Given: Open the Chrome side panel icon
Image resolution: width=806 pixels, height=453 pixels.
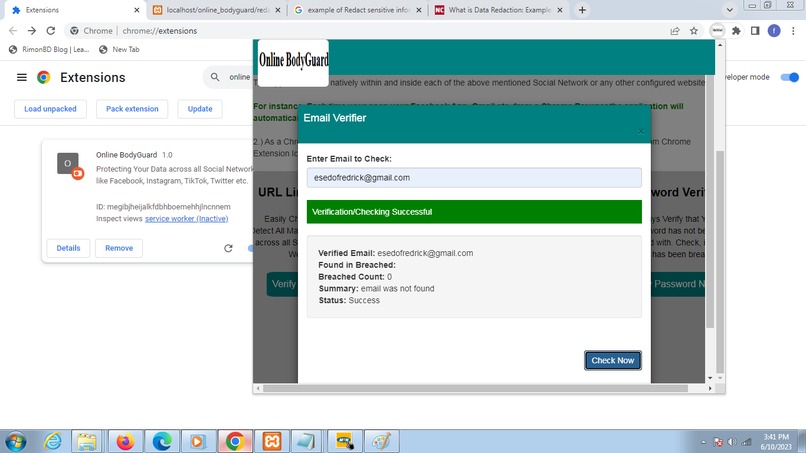Looking at the screenshot, I should [755, 31].
